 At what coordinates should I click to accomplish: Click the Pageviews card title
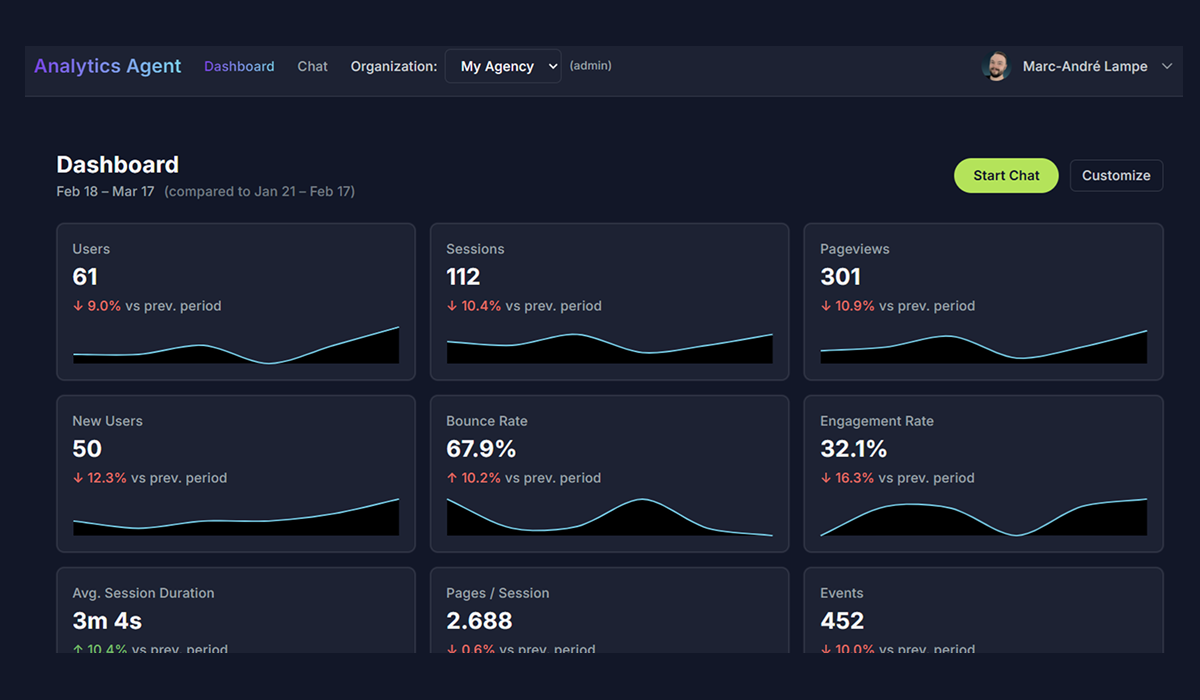click(855, 249)
